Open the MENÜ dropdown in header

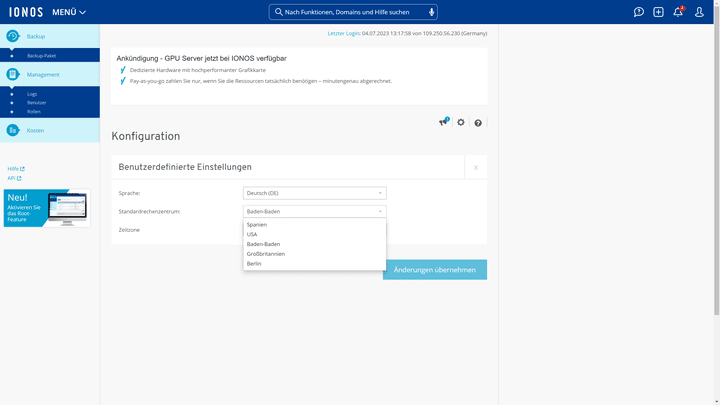69,12
